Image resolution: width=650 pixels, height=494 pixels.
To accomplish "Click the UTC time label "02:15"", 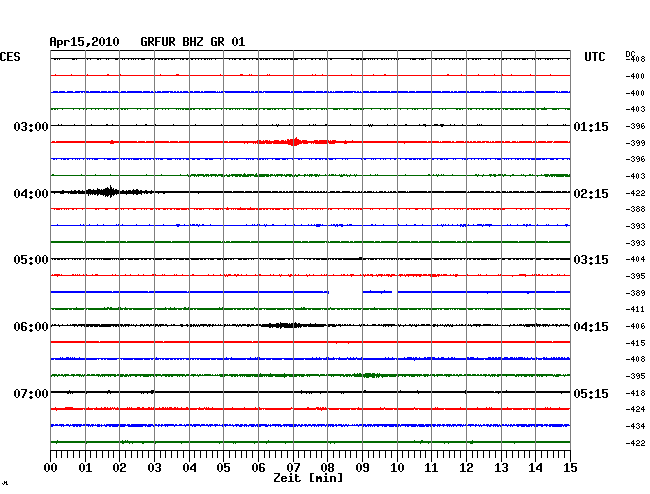I will tap(591, 194).
